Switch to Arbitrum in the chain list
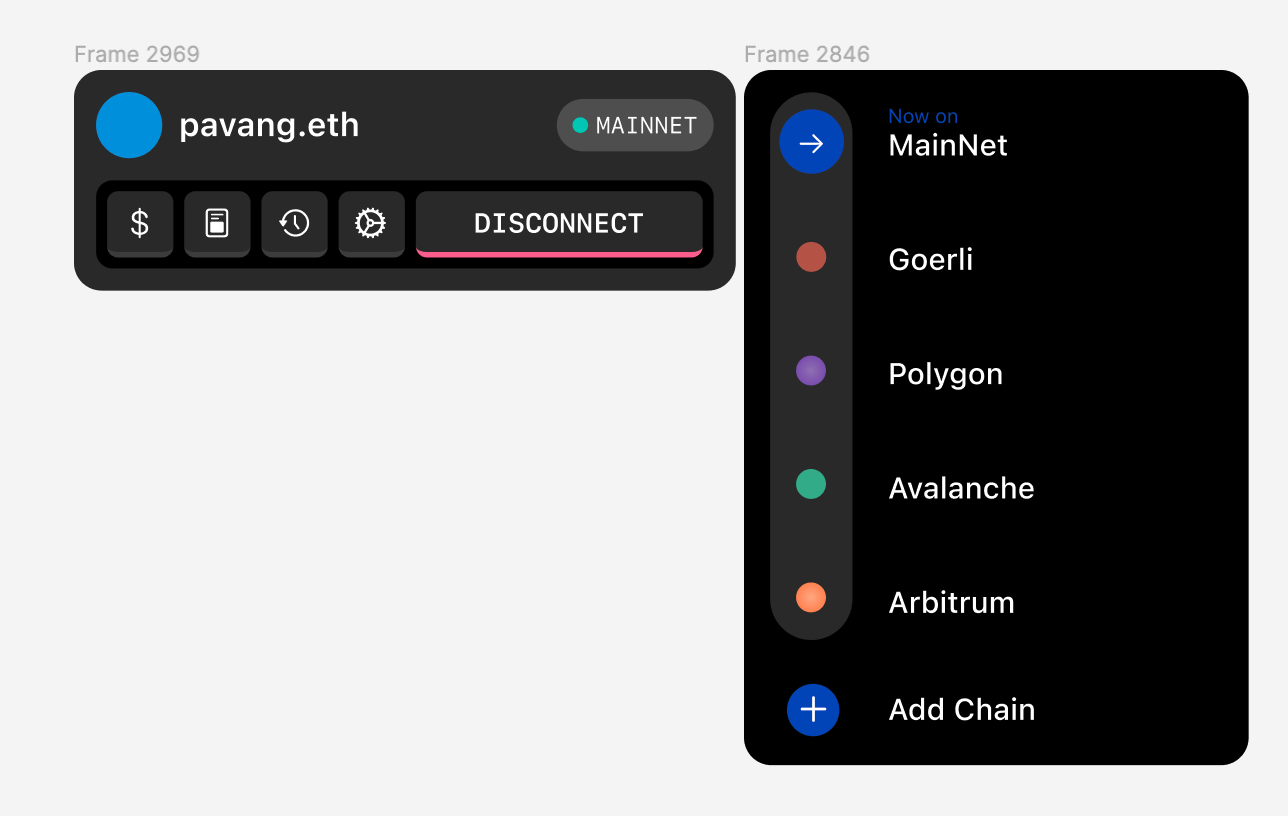Image resolution: width=1288 pixels, height=816 pixels. 951,602
